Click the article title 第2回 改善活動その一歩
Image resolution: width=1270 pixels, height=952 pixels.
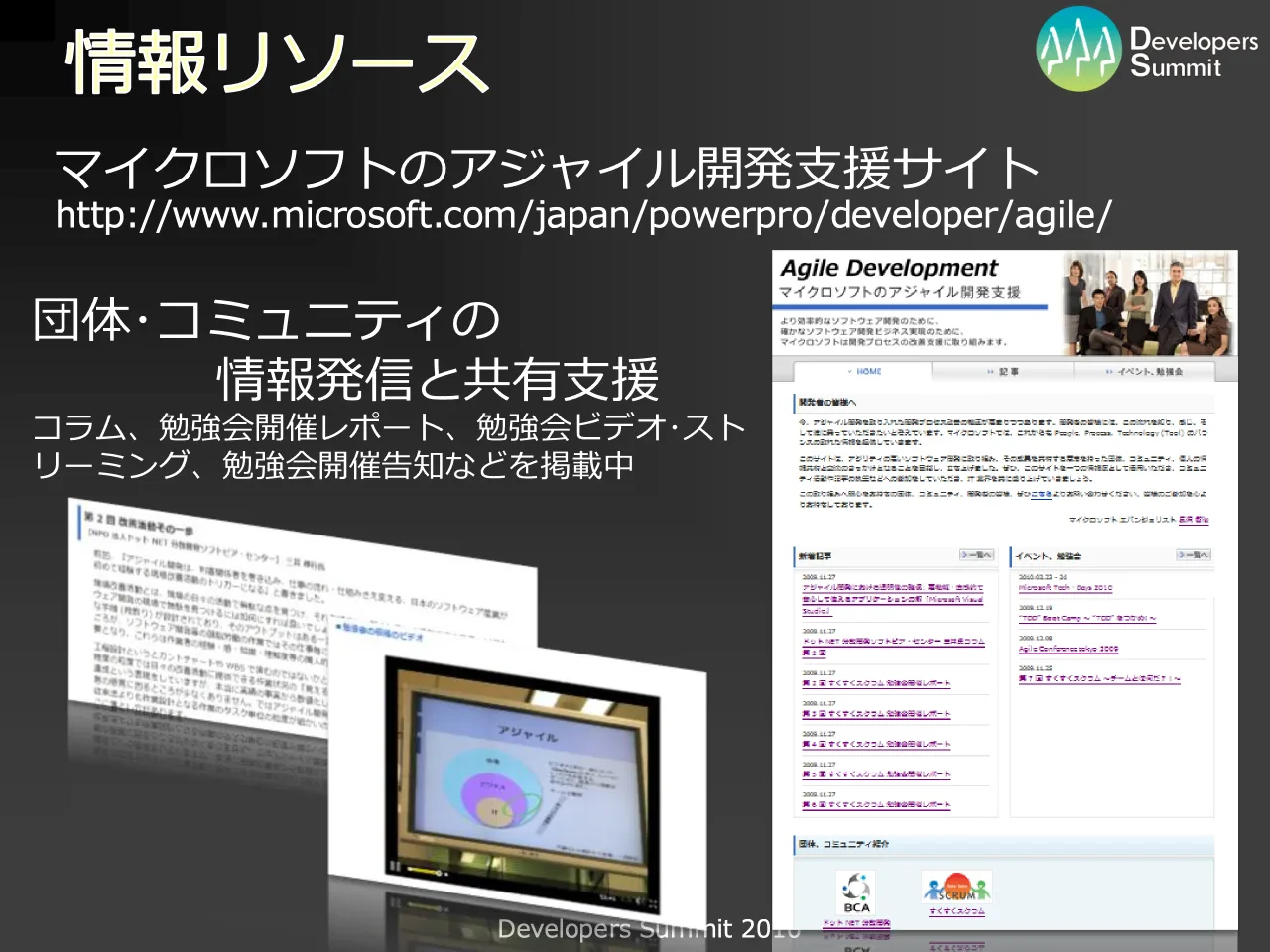click(138, 523)
